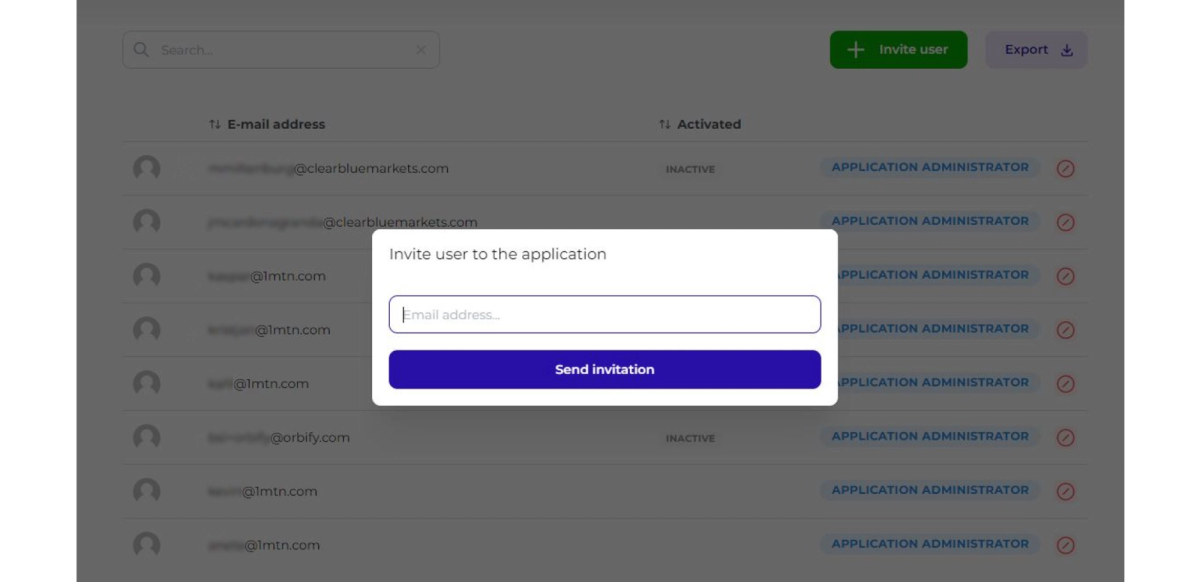Screen dimensions: 1200x582
Task: Clear search using the X icon
Action: pos(421,50)
